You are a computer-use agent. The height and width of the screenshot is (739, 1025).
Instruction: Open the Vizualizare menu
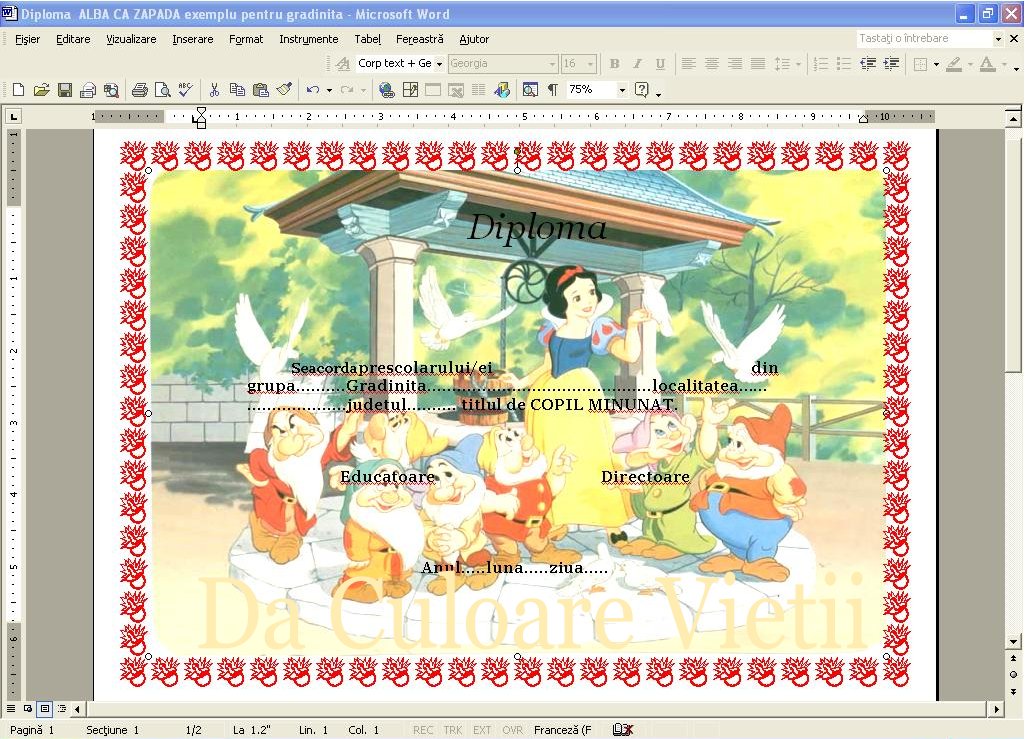(131, 39)
